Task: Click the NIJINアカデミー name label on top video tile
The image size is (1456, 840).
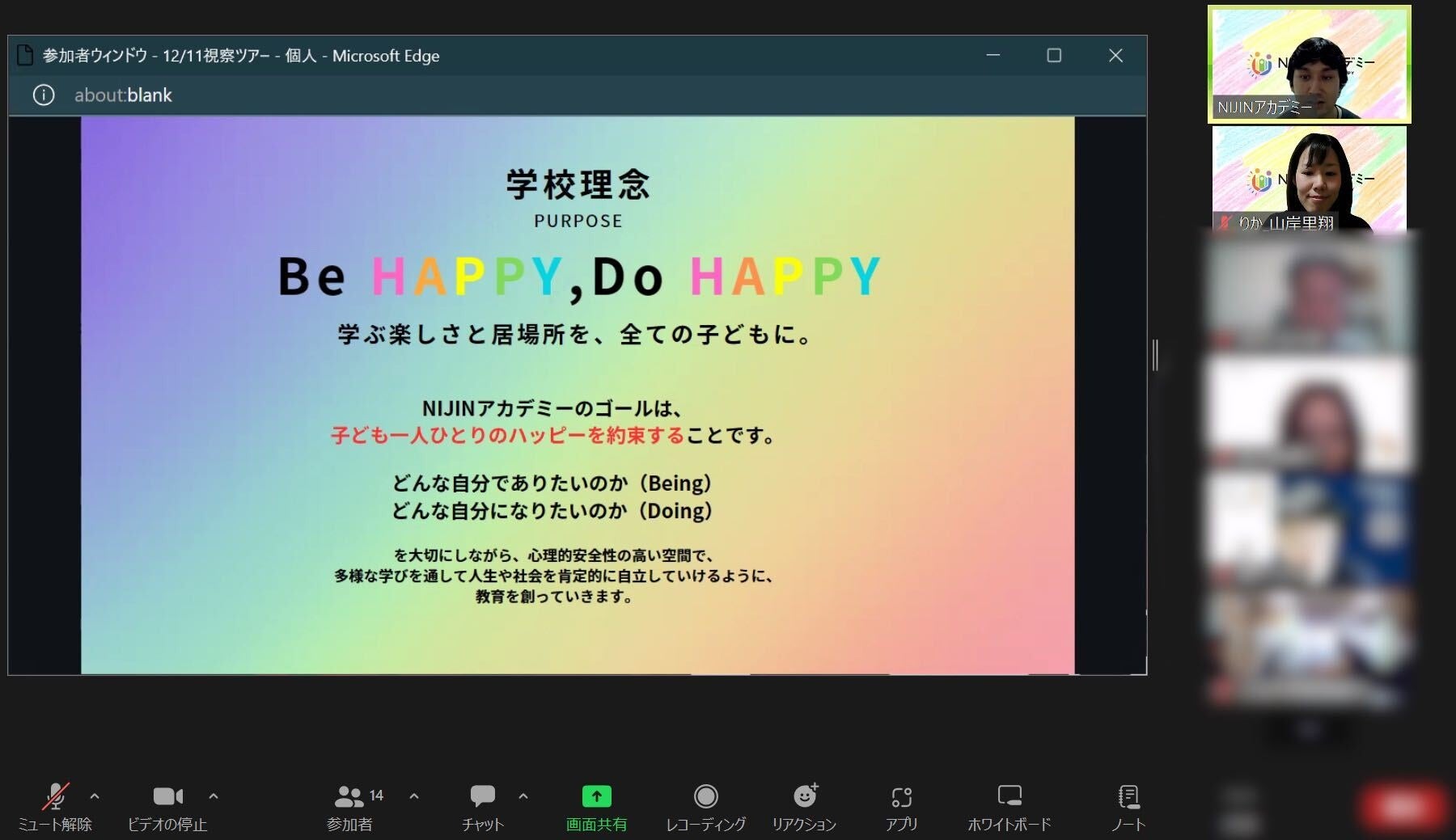Action: coord(1263,108)
